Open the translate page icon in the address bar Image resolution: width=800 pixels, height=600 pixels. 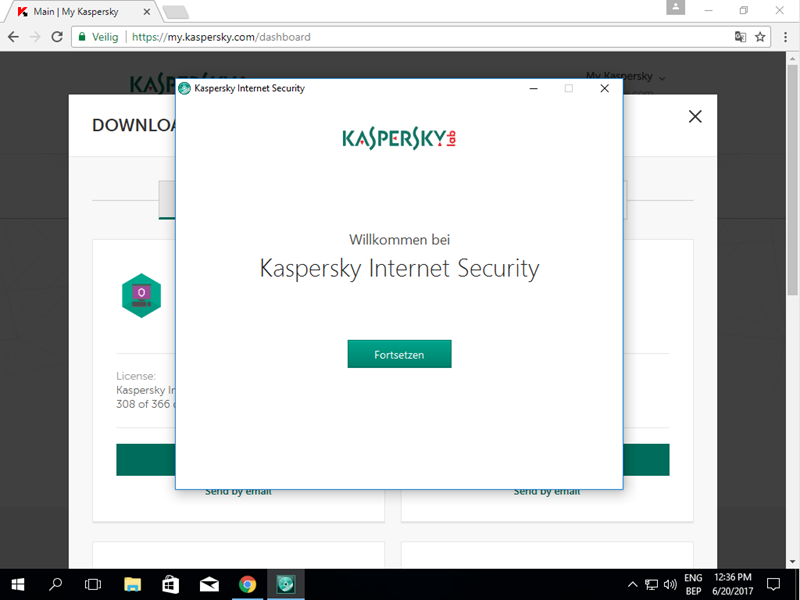(x=740, y=37)
